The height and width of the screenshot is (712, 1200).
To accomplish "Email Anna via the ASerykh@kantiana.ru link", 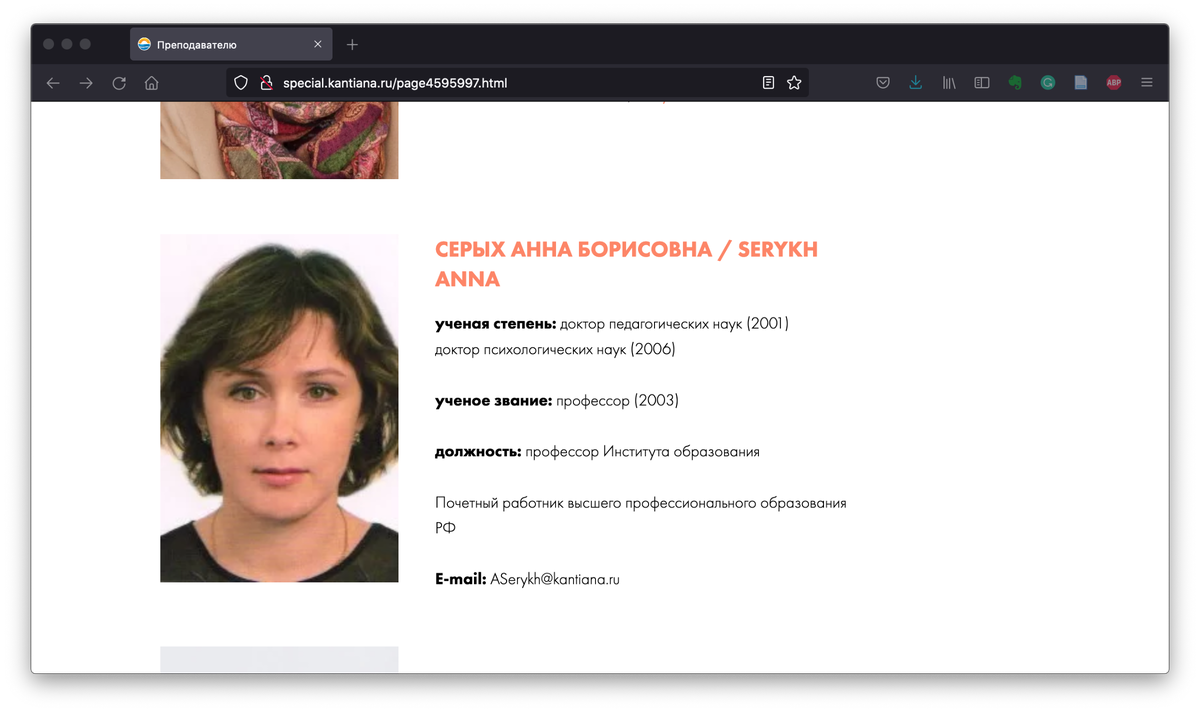I will (554, 578).
